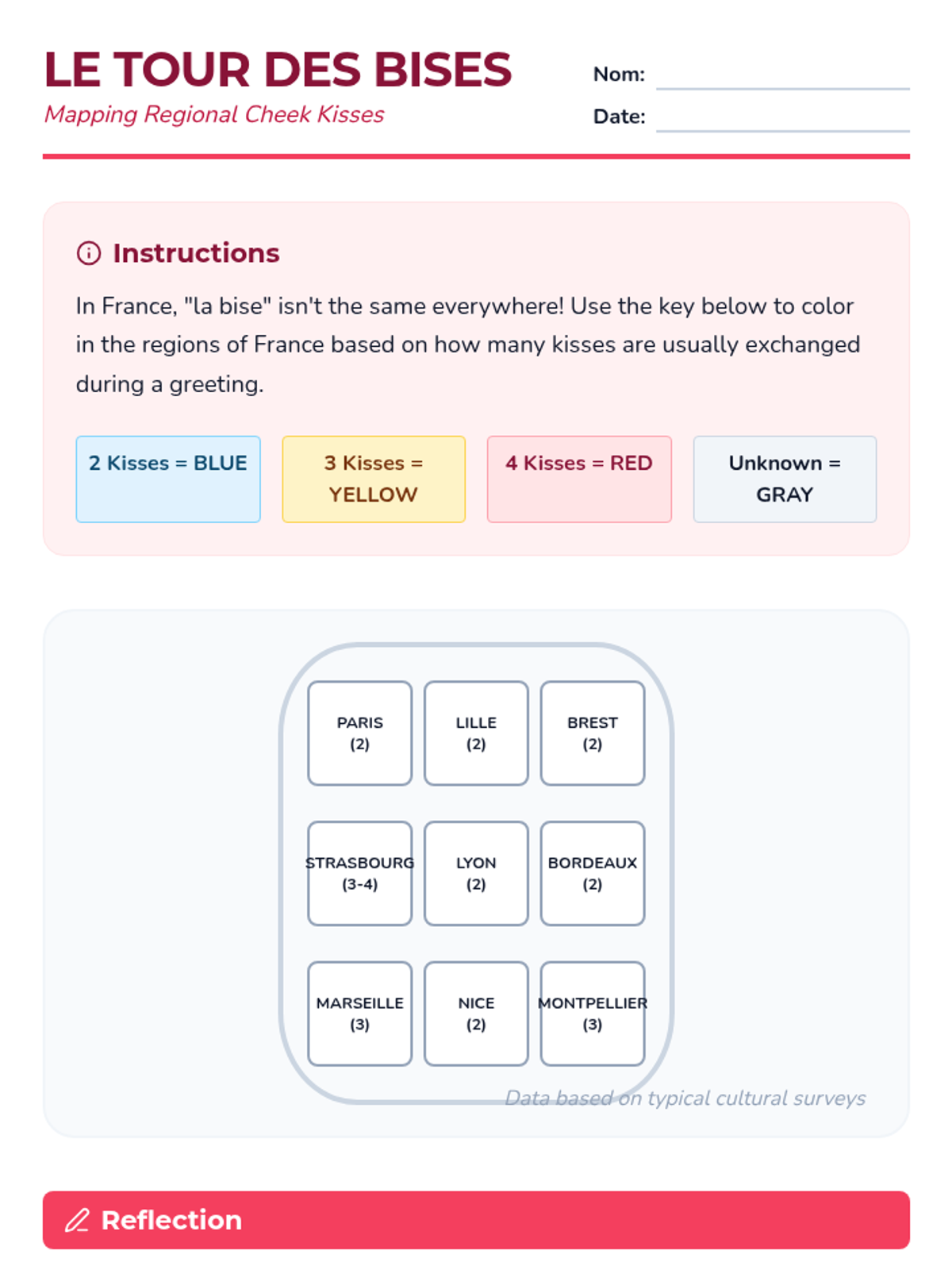Click the BREST region box
The image size is (952, 1270).
point(593,733)
